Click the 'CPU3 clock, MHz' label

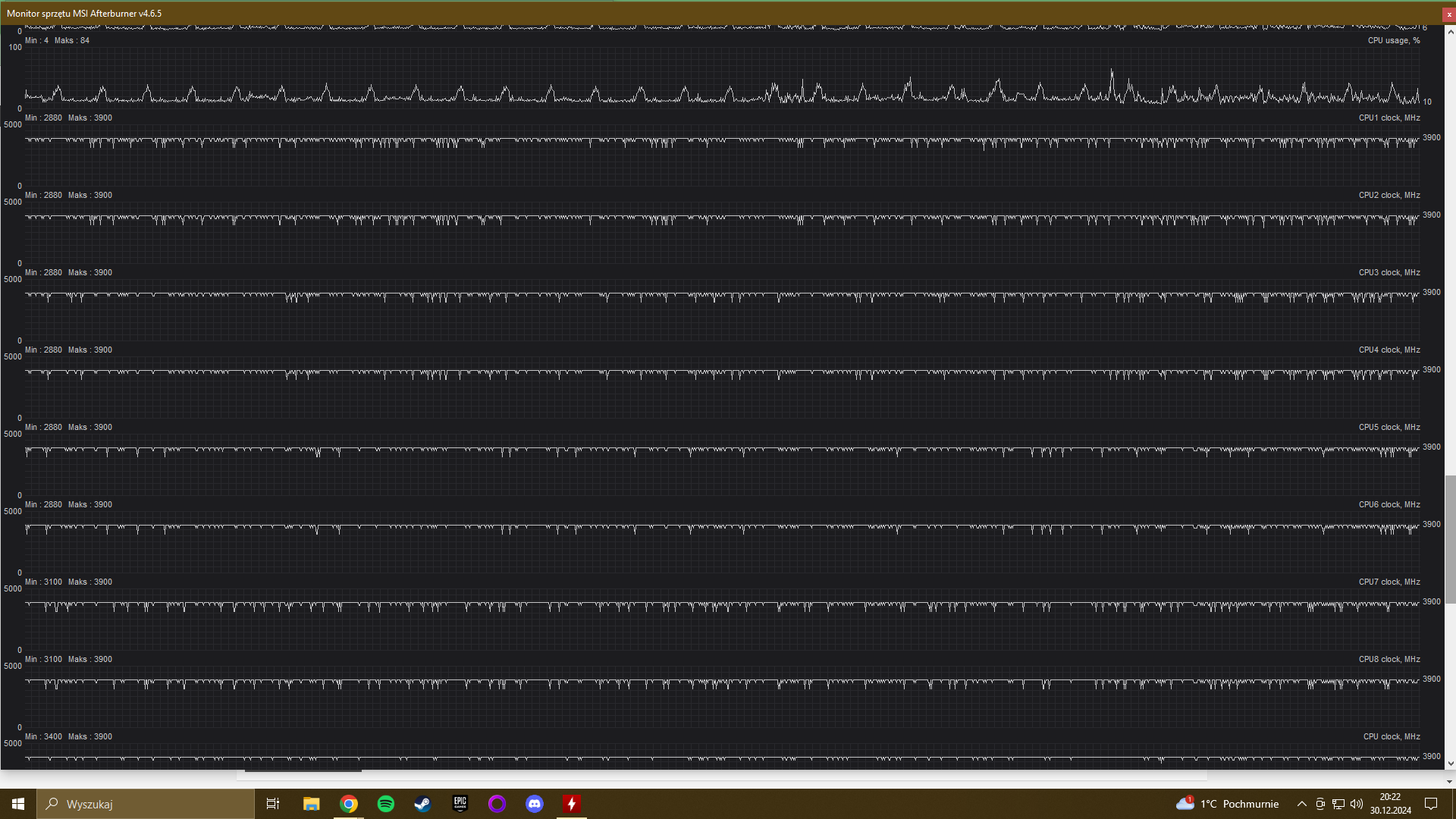coord(1389,273)
